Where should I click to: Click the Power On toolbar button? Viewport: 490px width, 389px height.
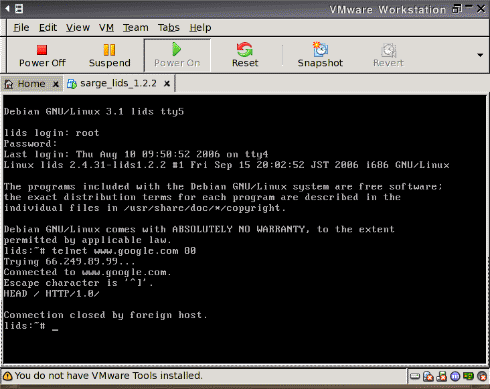[177, 55]
